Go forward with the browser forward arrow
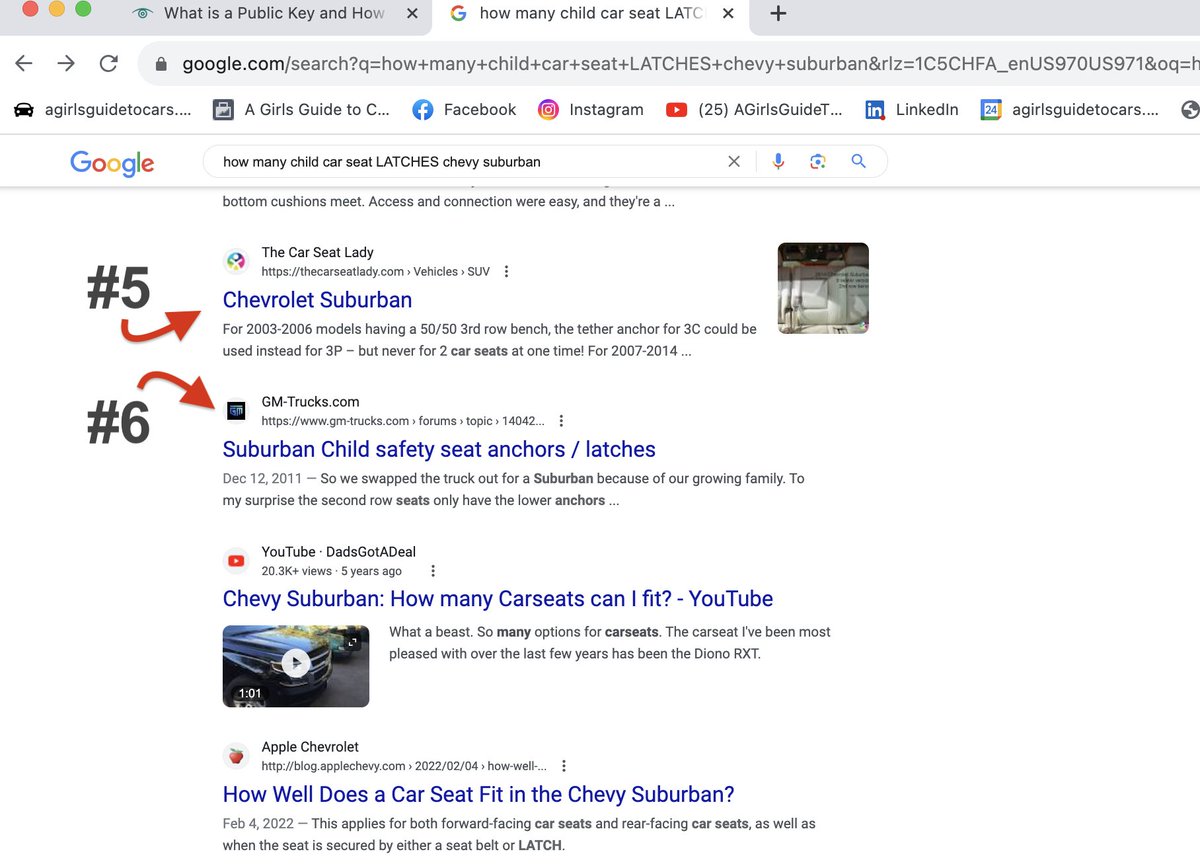This screenshot has height=866, width=1200. point(66,64)
